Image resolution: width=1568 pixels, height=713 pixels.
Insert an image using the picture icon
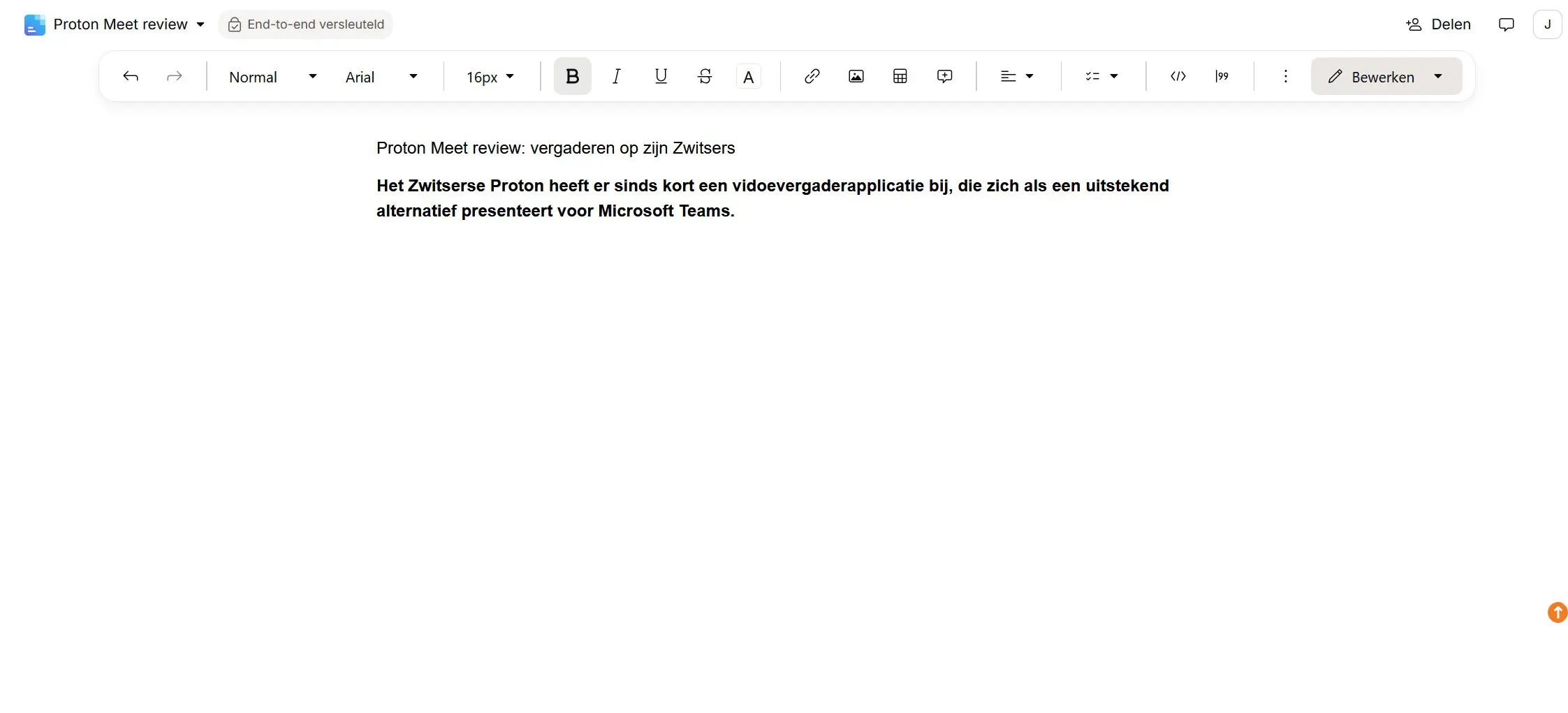click(x=856, y=76)
